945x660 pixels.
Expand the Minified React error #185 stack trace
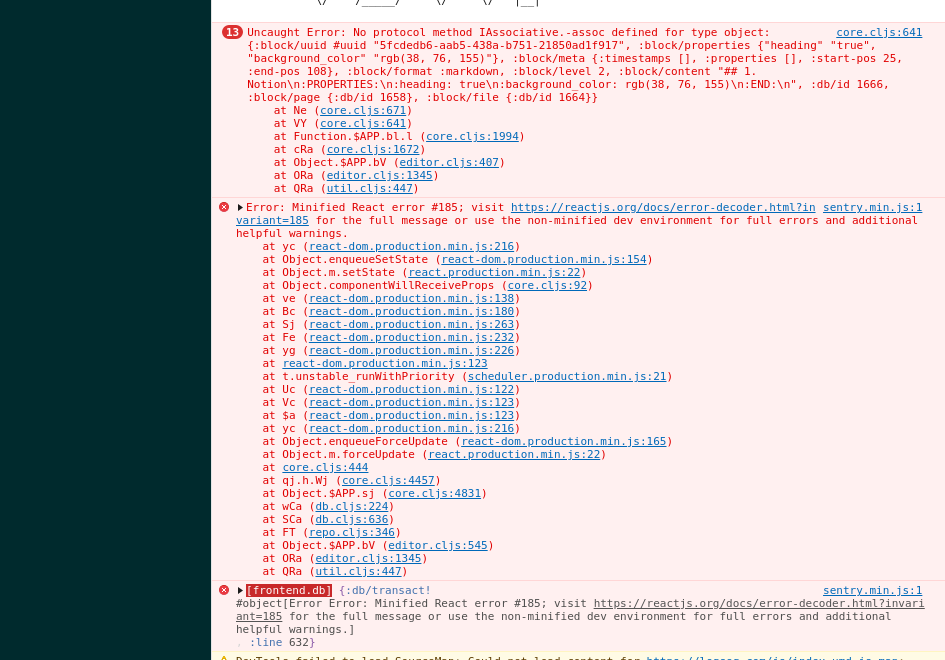click(240, 207)
